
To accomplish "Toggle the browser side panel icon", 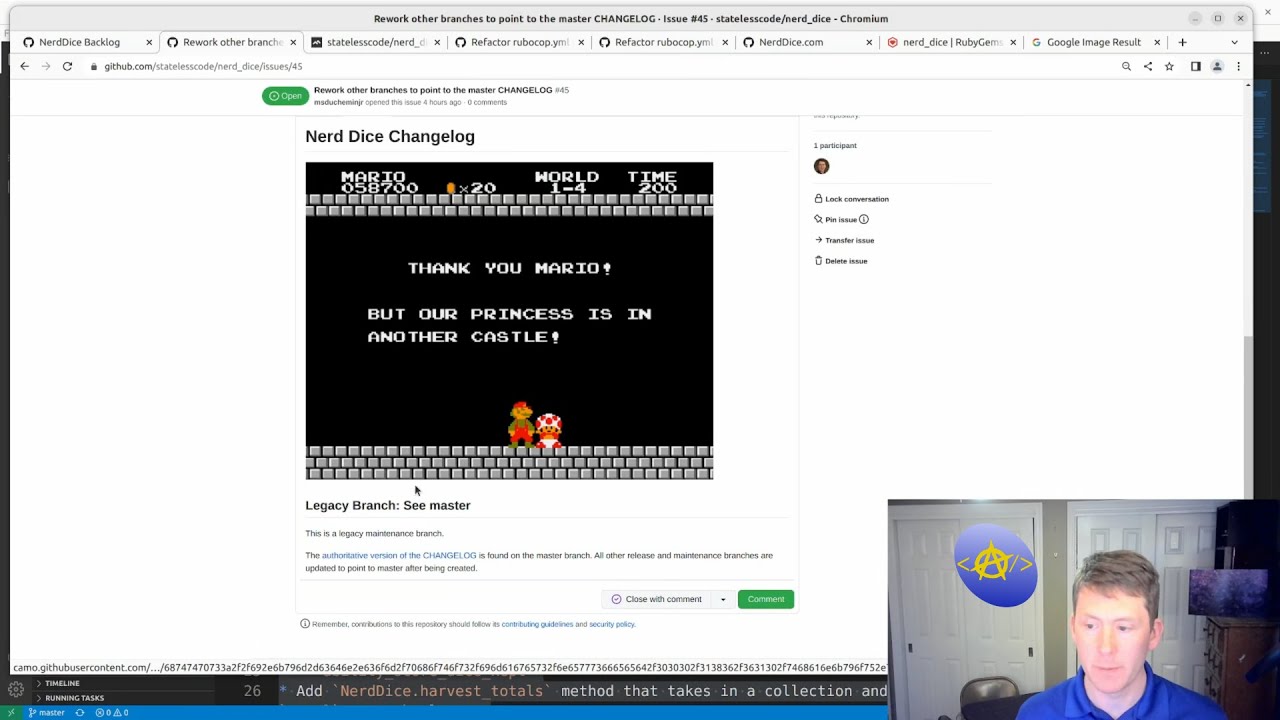I will click(x=1195, y=66).
